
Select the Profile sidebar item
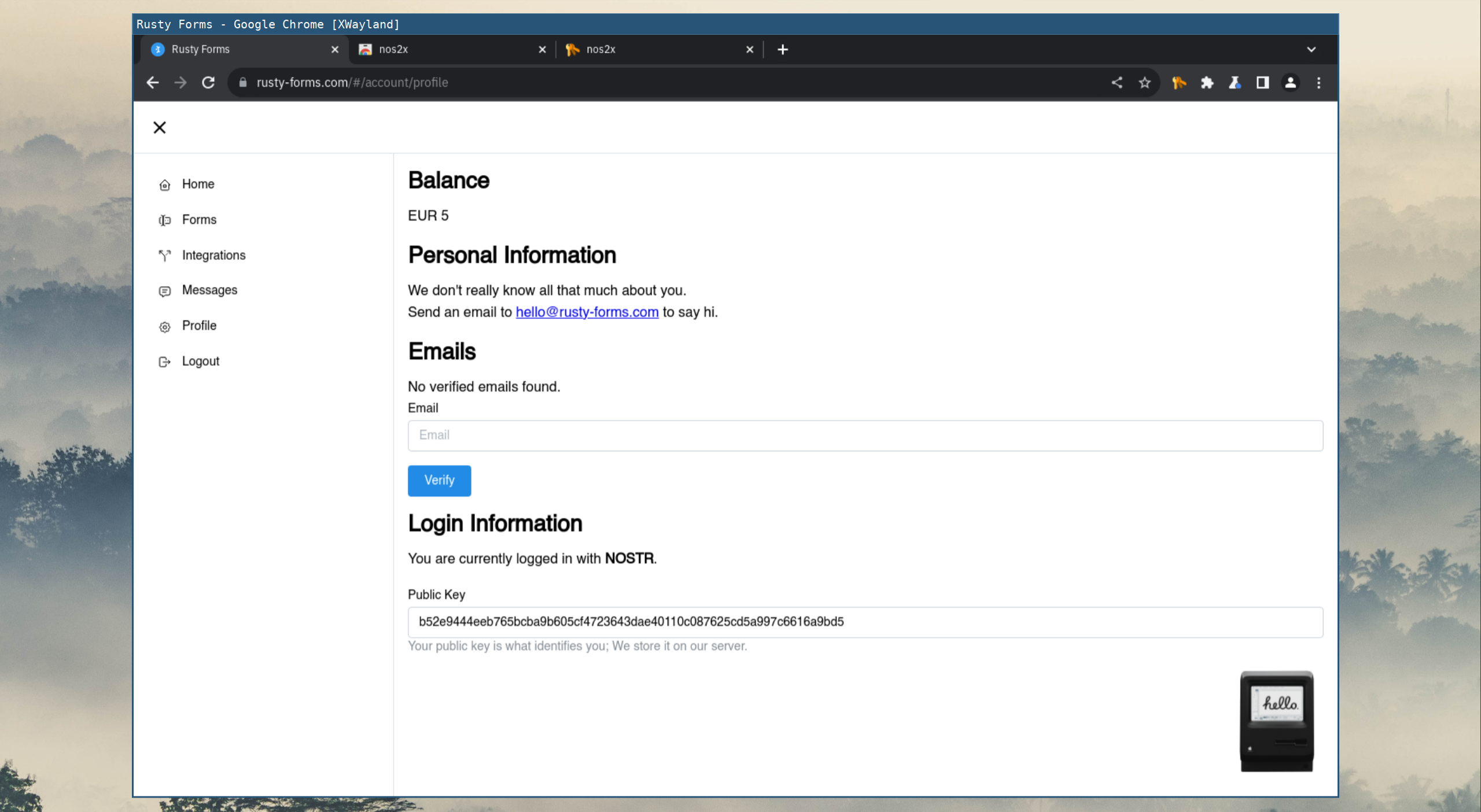tap(199, 326)
